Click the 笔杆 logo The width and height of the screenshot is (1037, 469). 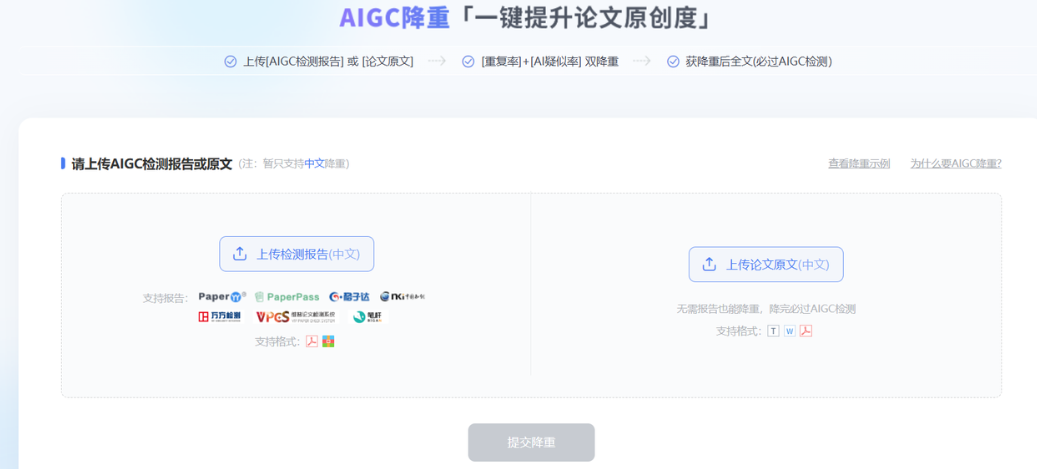point(368,316)
